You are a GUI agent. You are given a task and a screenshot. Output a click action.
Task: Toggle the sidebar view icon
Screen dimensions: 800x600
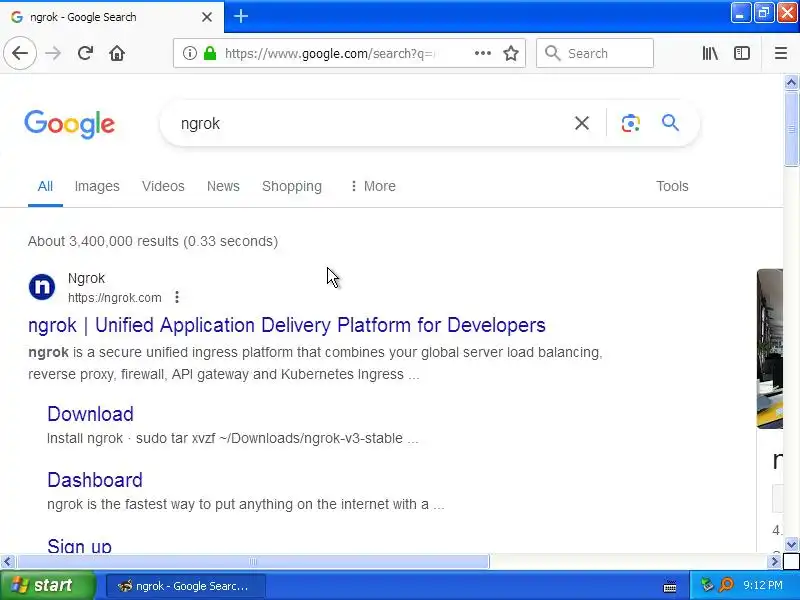coord(742,53)
